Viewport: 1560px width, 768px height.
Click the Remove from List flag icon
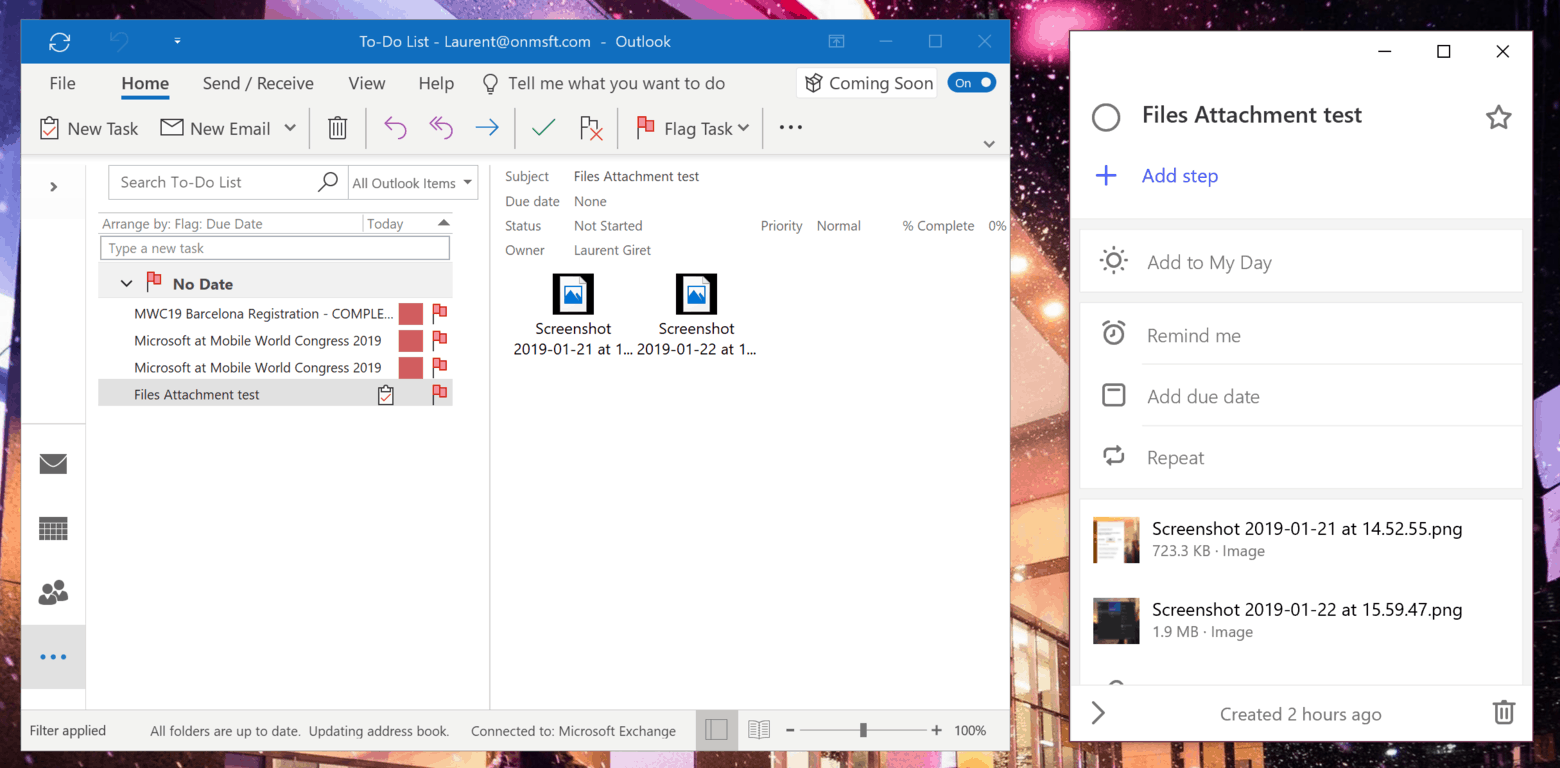point(591,128)
